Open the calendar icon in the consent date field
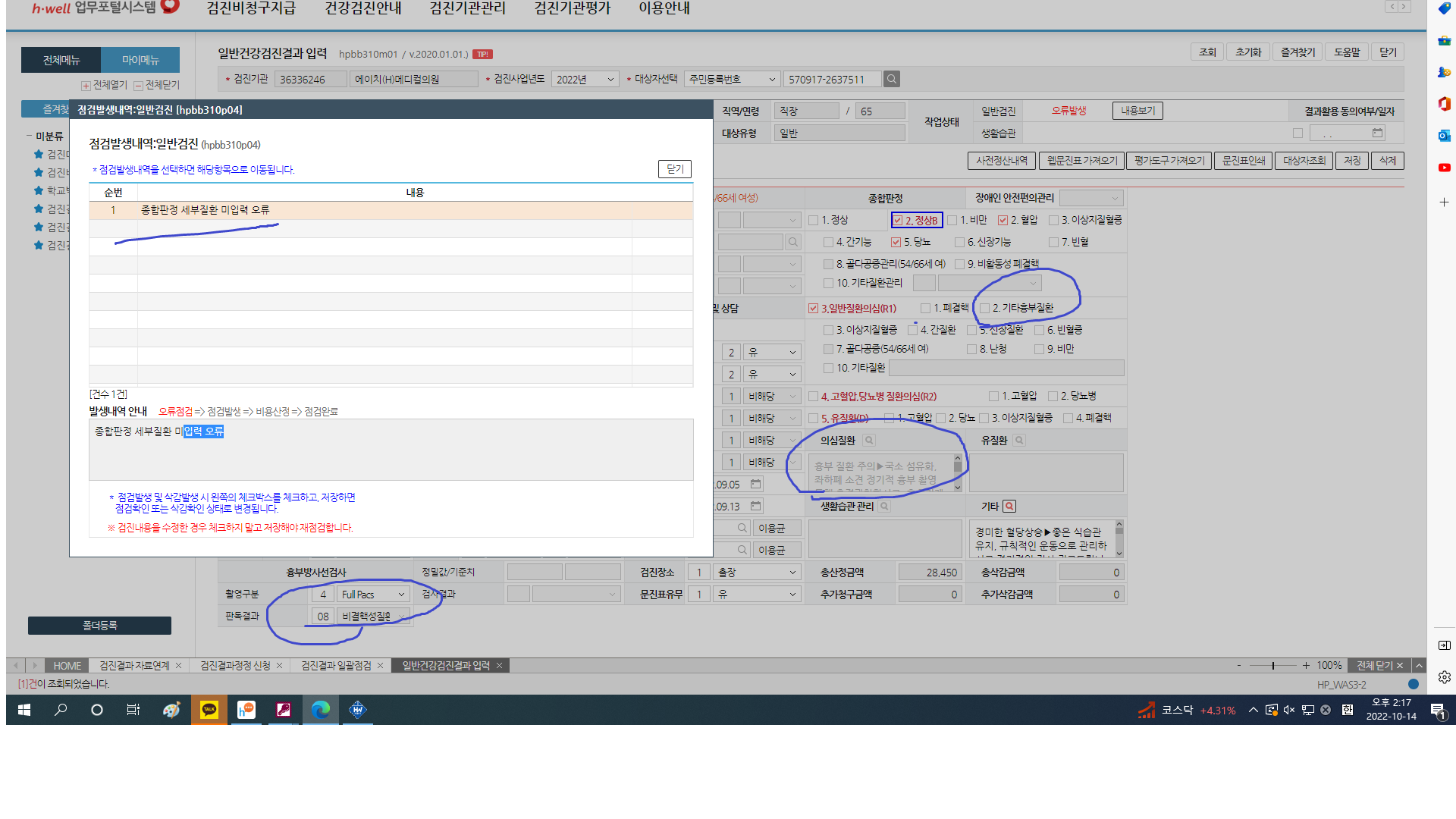The image size is (1456, 819). [1377, 133]
